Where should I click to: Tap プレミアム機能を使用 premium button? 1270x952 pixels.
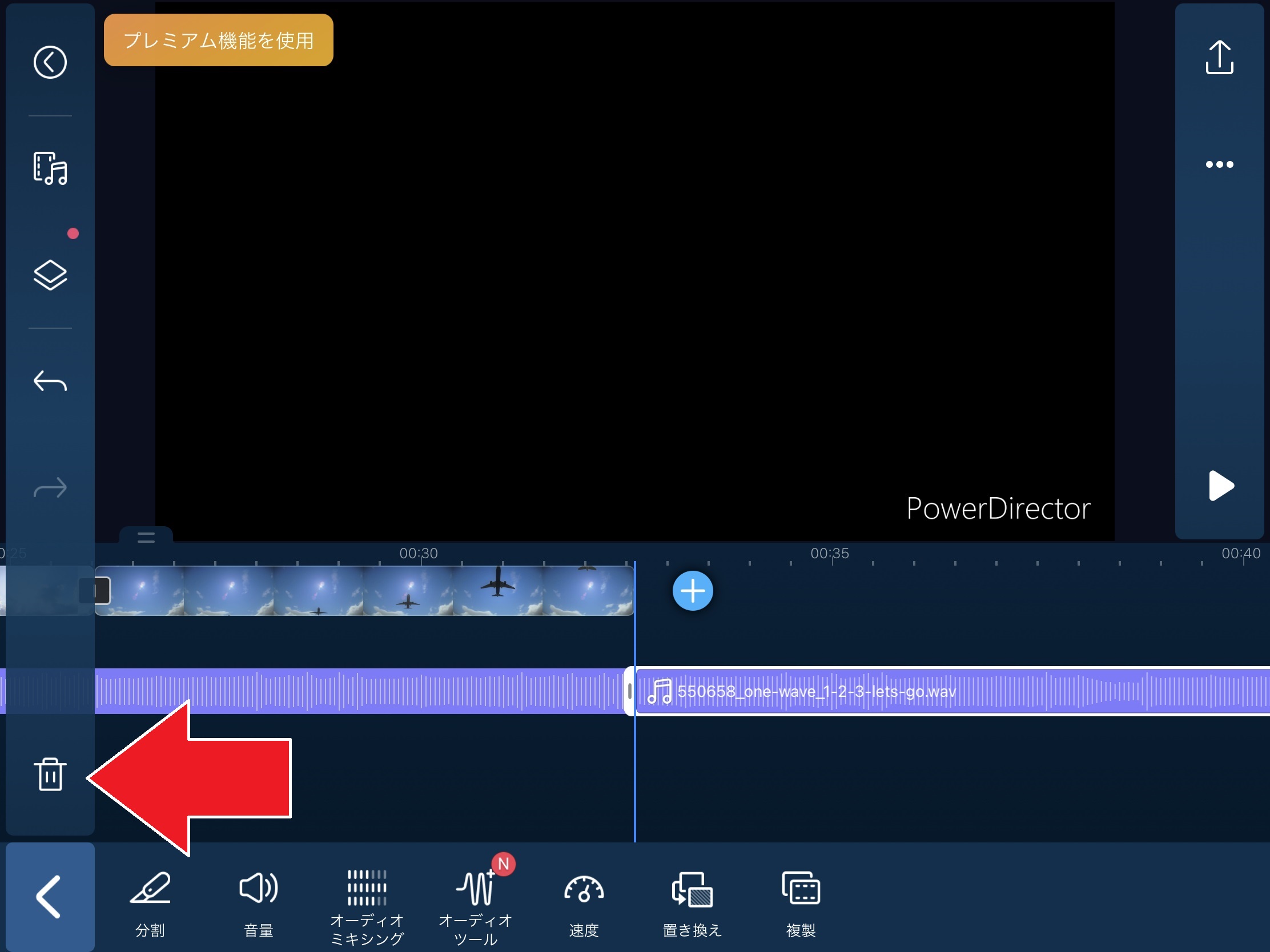coord(218,40)
